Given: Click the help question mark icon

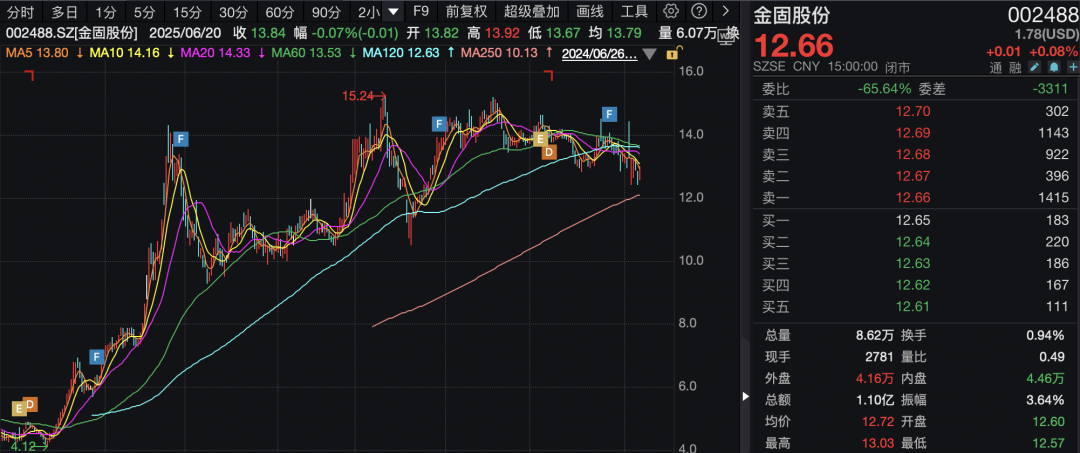Looking at the screenshot, I should coord(698,12).
